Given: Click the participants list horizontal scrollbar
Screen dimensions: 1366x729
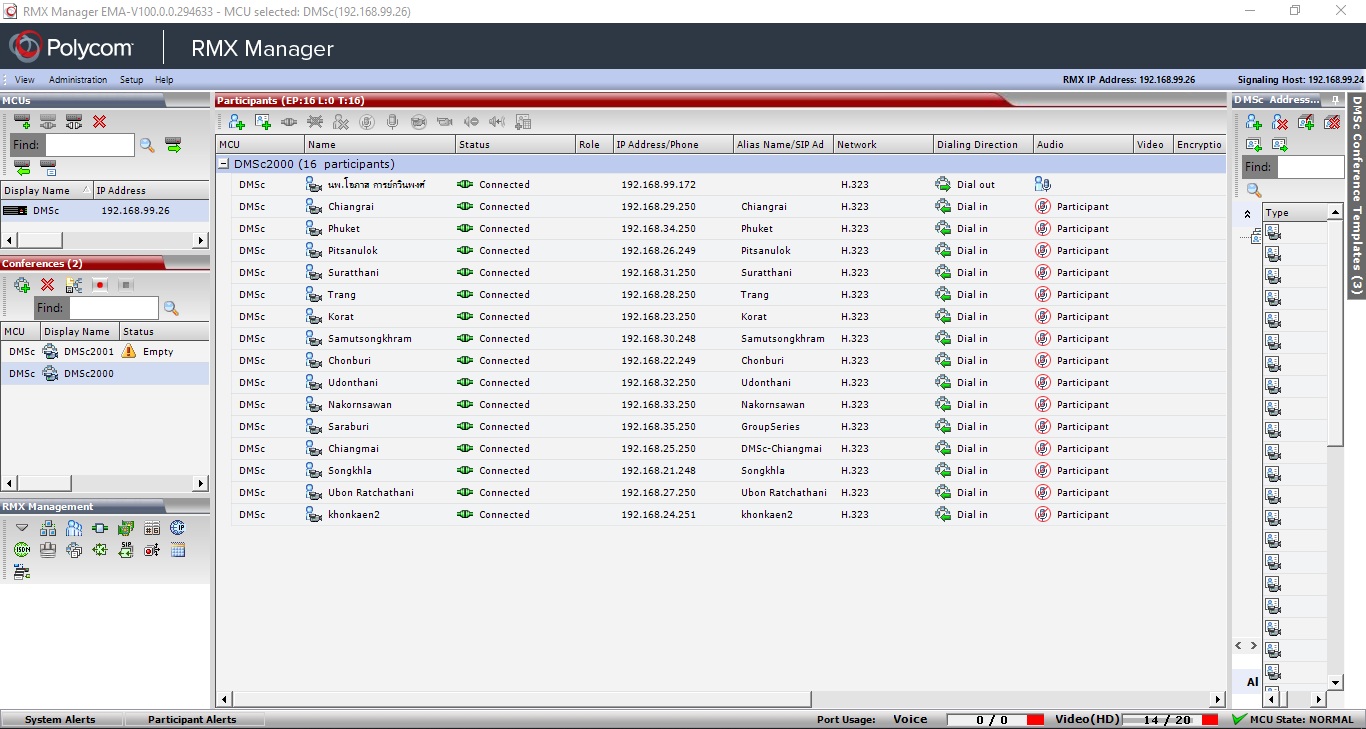Looking at the screenshot, I should [520, 699].
